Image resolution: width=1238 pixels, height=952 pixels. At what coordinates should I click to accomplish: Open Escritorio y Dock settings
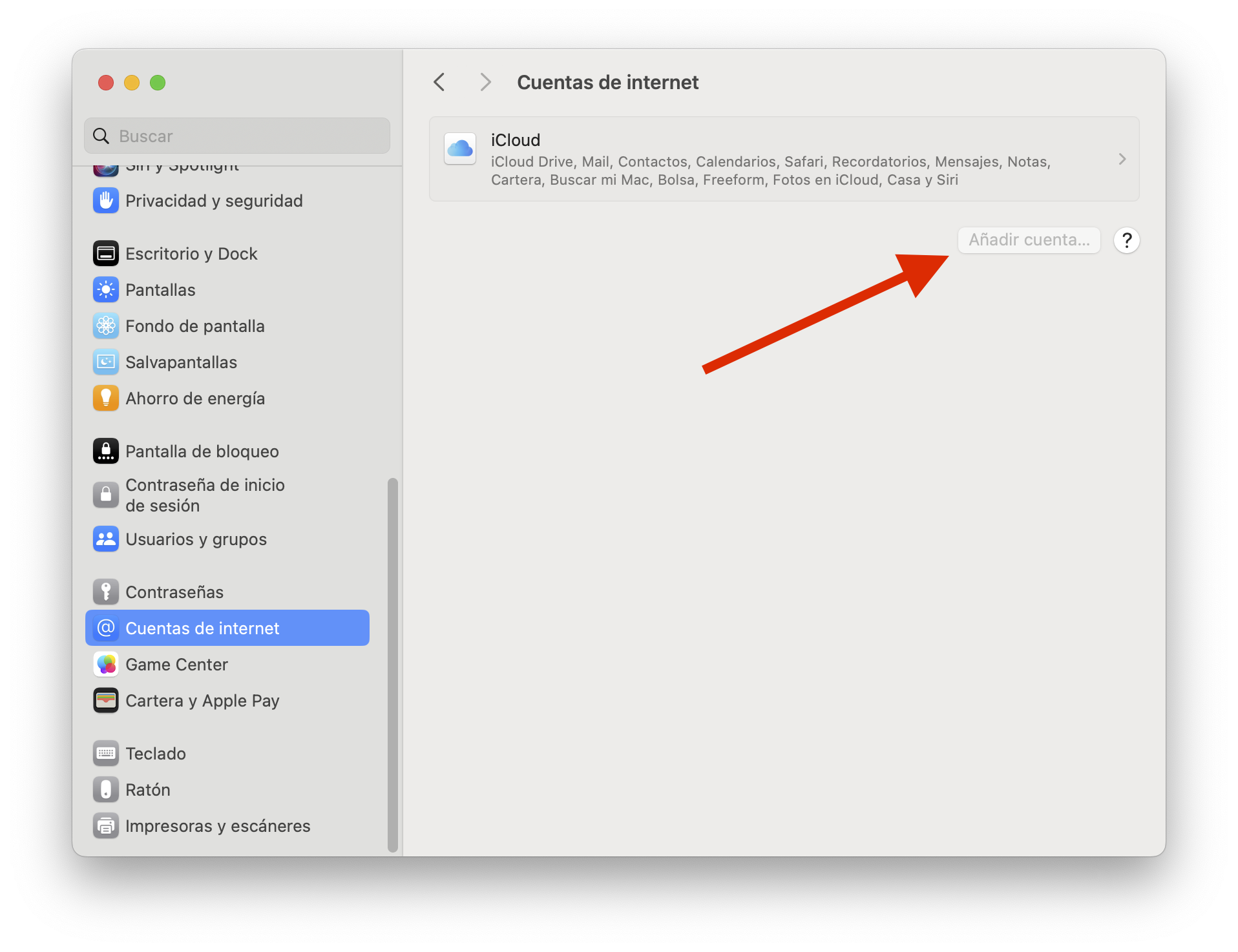tap(191, 254)
